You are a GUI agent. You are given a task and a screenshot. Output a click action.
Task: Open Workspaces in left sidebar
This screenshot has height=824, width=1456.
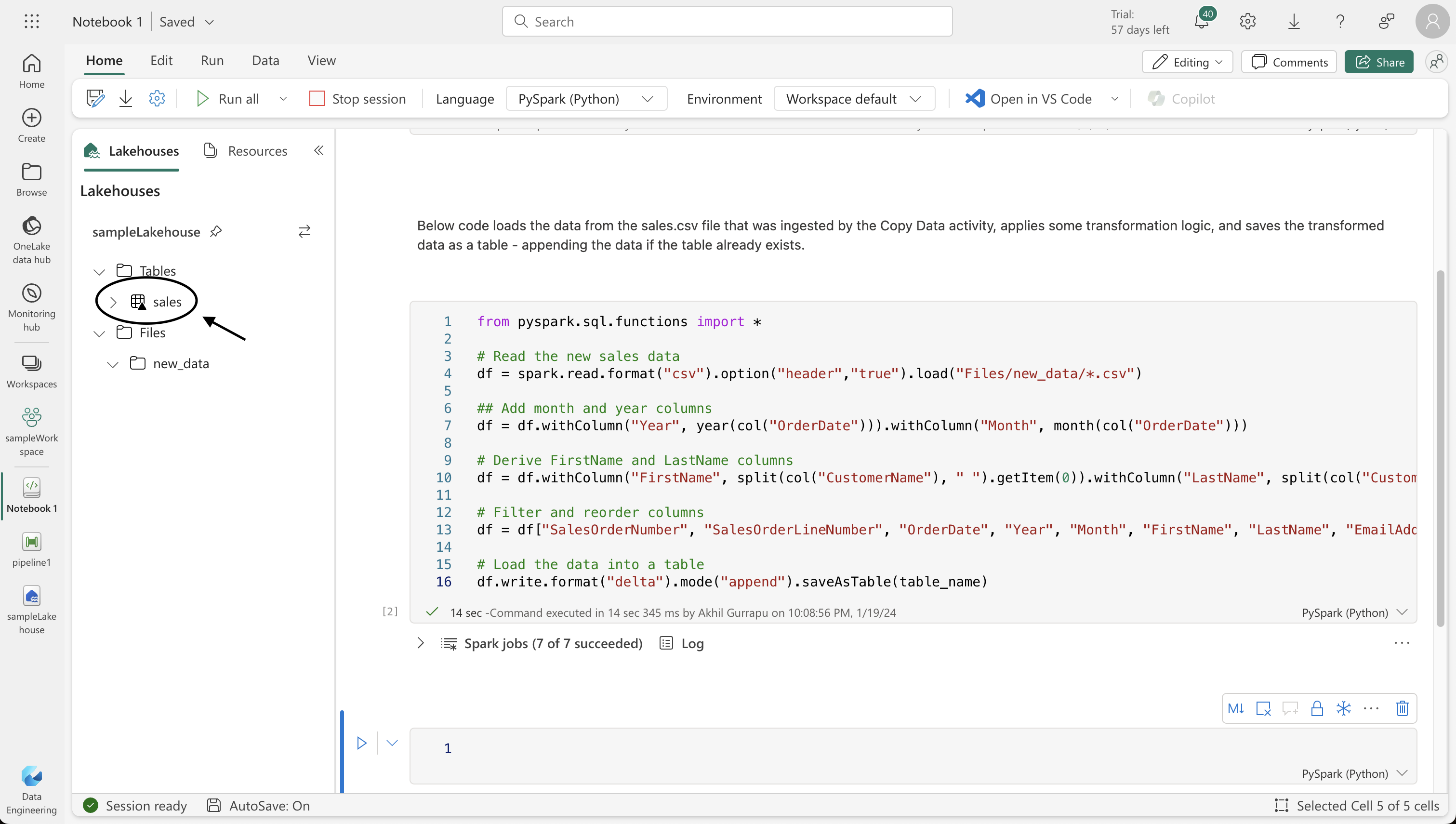point(32,371)
